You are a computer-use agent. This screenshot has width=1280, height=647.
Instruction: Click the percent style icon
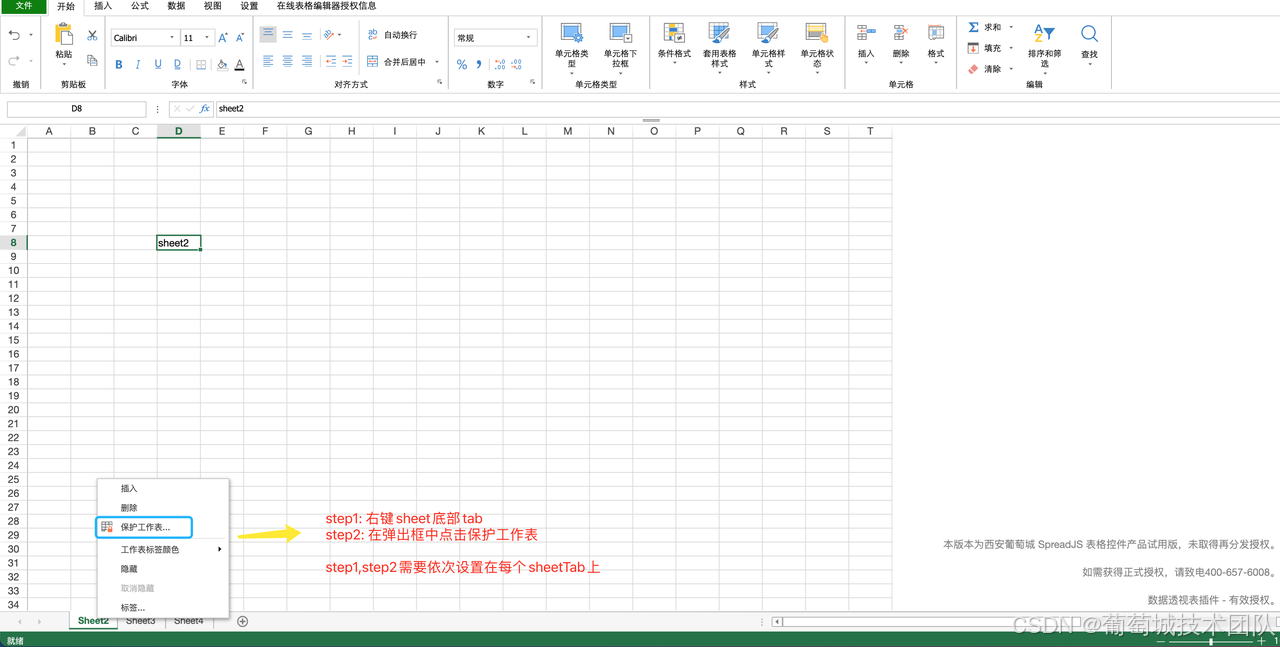tap(462, 65)
